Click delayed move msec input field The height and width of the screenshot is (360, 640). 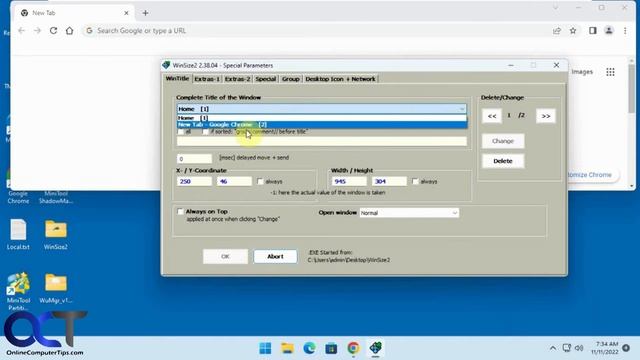[194, 158]
